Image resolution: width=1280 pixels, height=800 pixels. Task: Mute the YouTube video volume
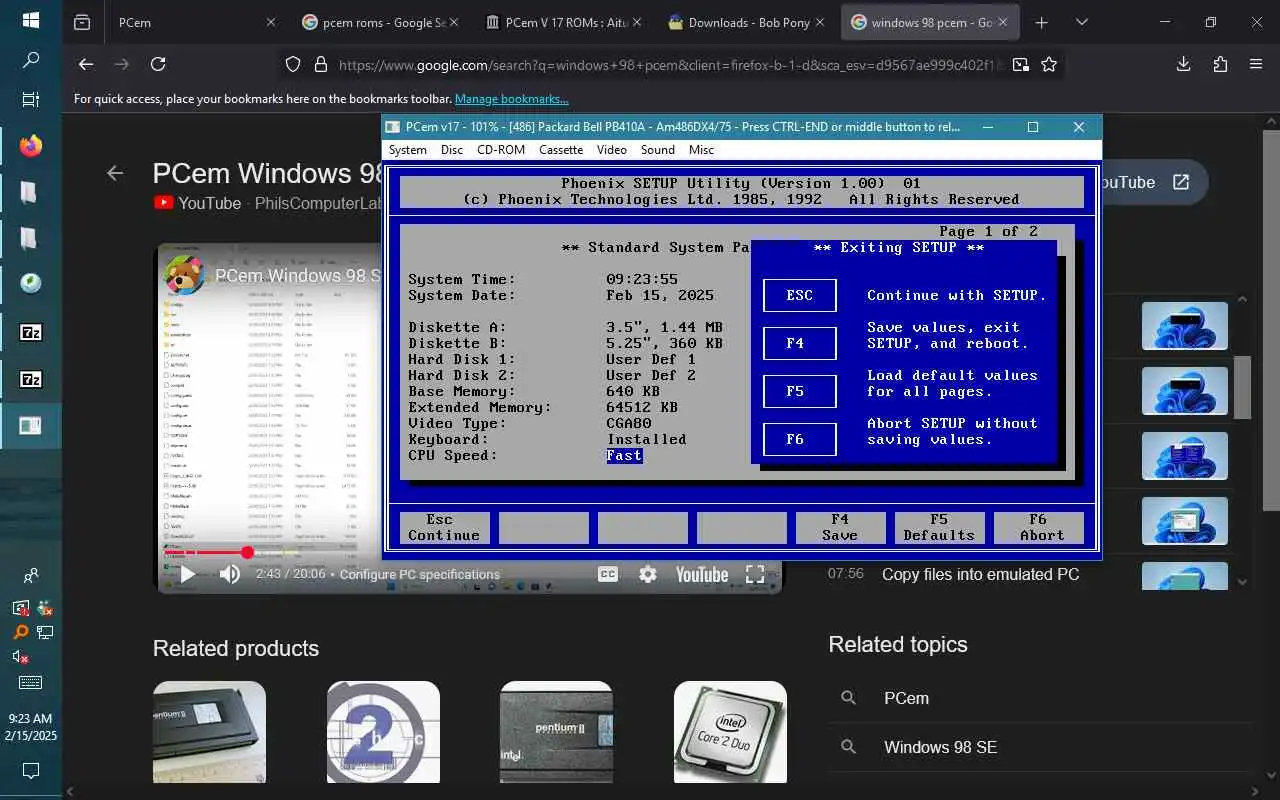click(x=229, y=574)
